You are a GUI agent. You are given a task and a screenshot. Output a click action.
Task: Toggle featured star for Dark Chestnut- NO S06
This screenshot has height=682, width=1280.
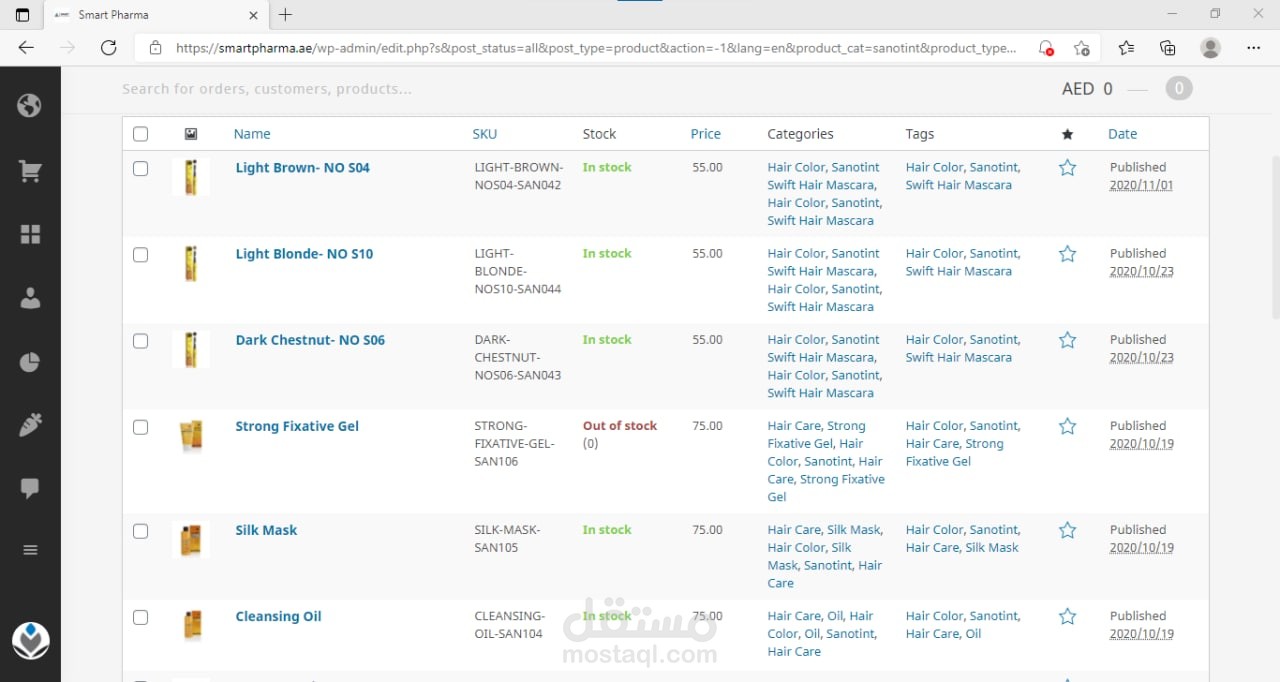(x=1067, y=340)
